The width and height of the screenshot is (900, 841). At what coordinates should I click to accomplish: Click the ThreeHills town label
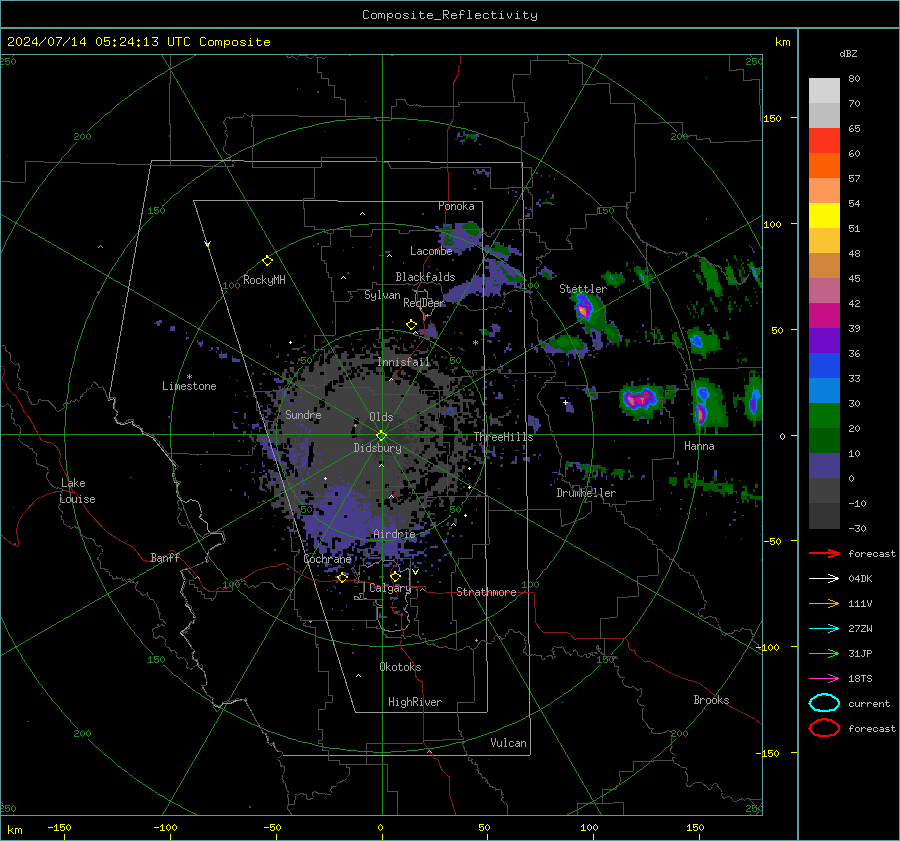pos(503,437)
